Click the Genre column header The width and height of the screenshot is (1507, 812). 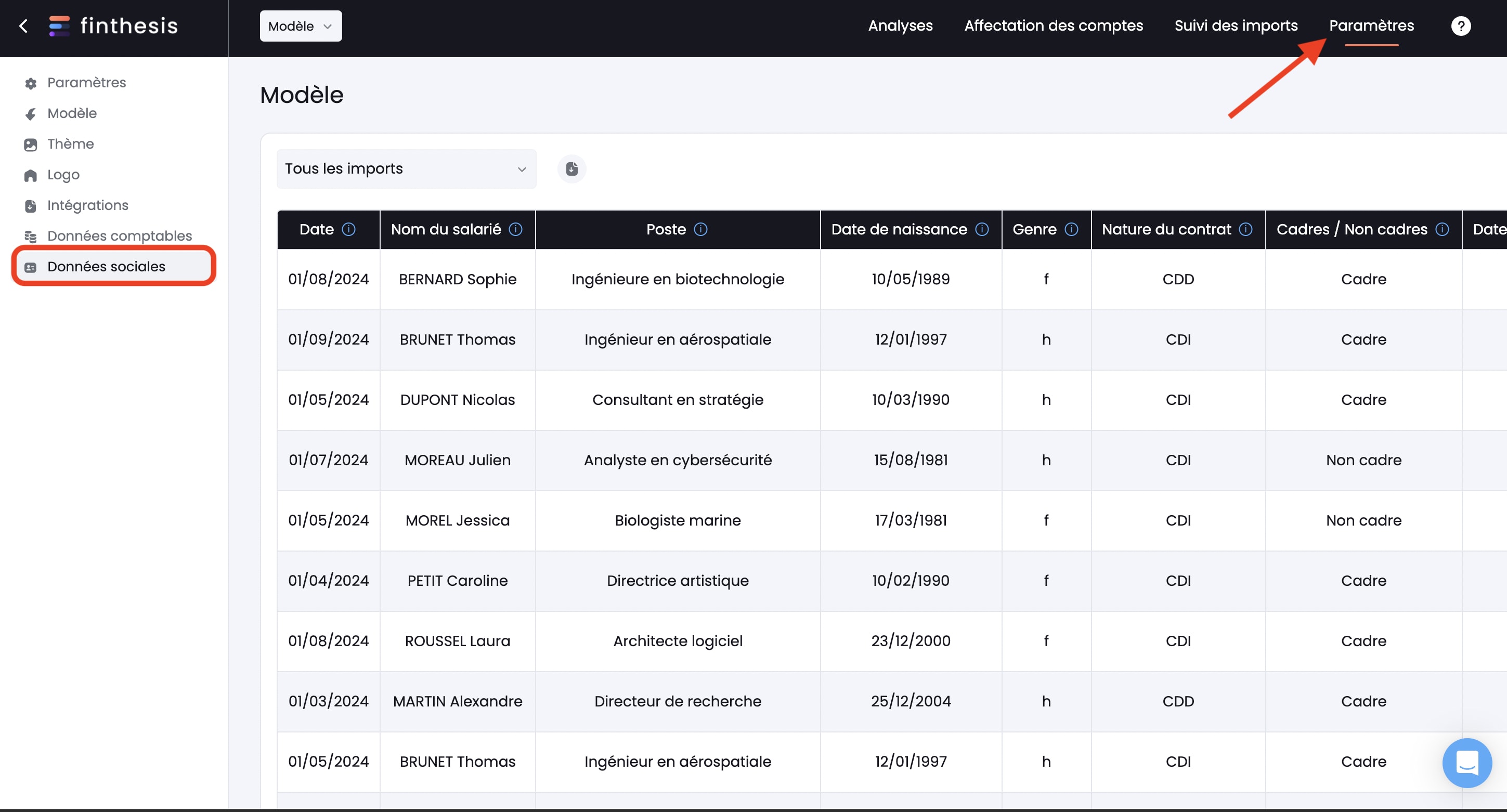tap(1046, 229)
